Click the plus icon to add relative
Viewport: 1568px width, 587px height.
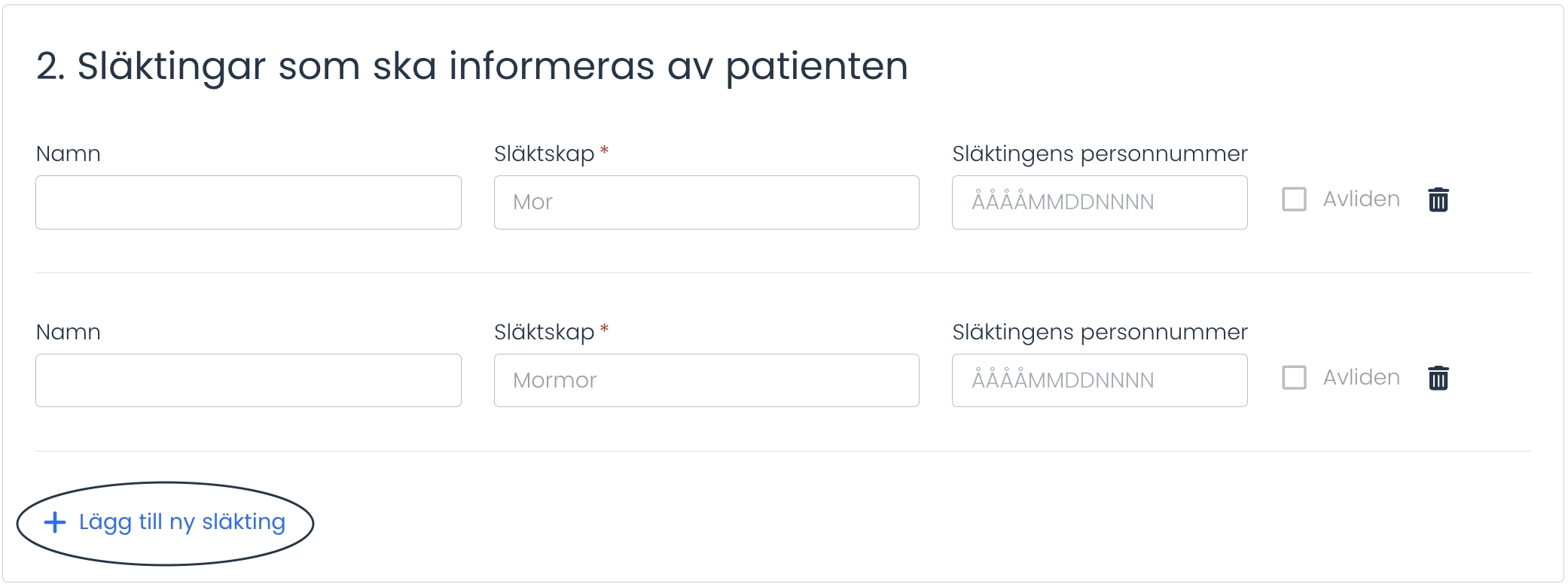coord(55,522)
